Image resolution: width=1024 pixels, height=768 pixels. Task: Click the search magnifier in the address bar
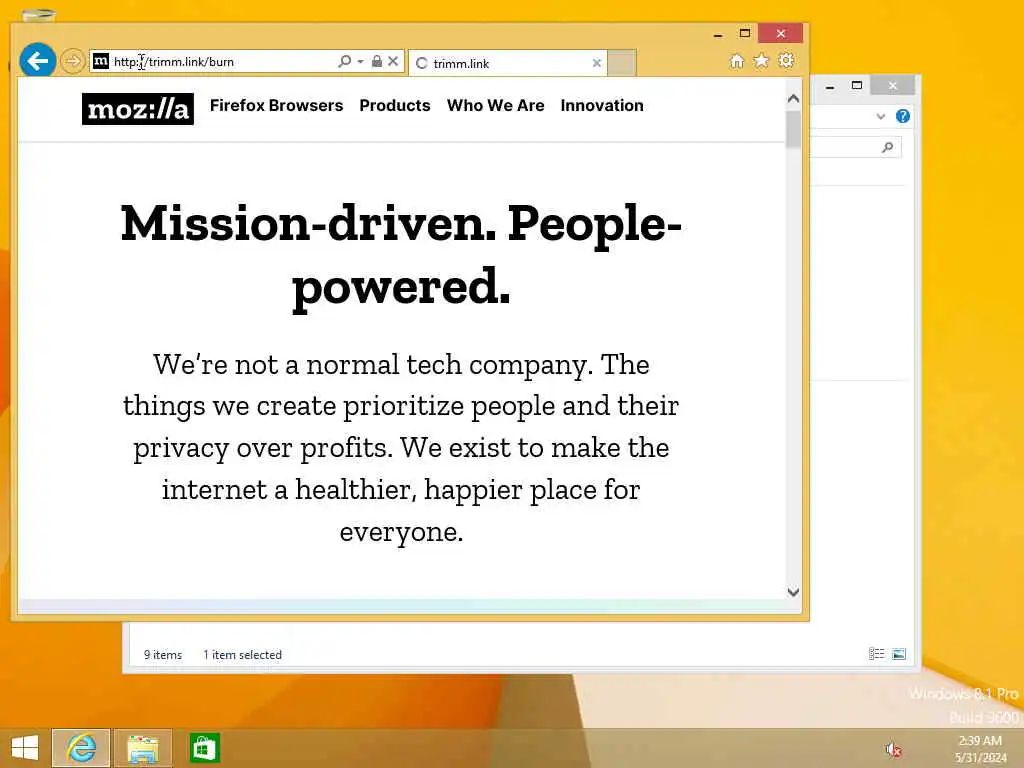tap(344, 61)
